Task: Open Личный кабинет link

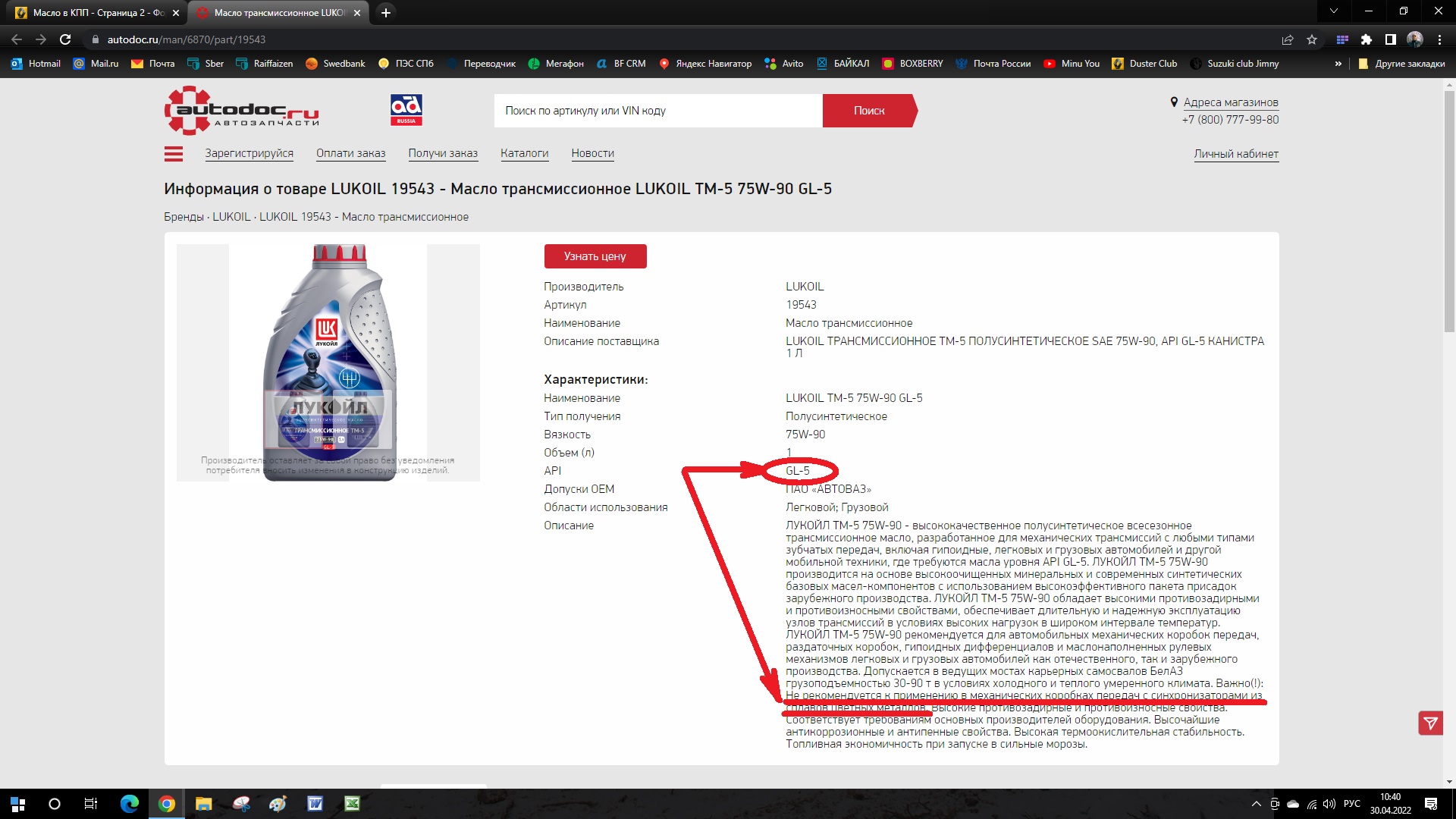Action: coord(1236,154)
